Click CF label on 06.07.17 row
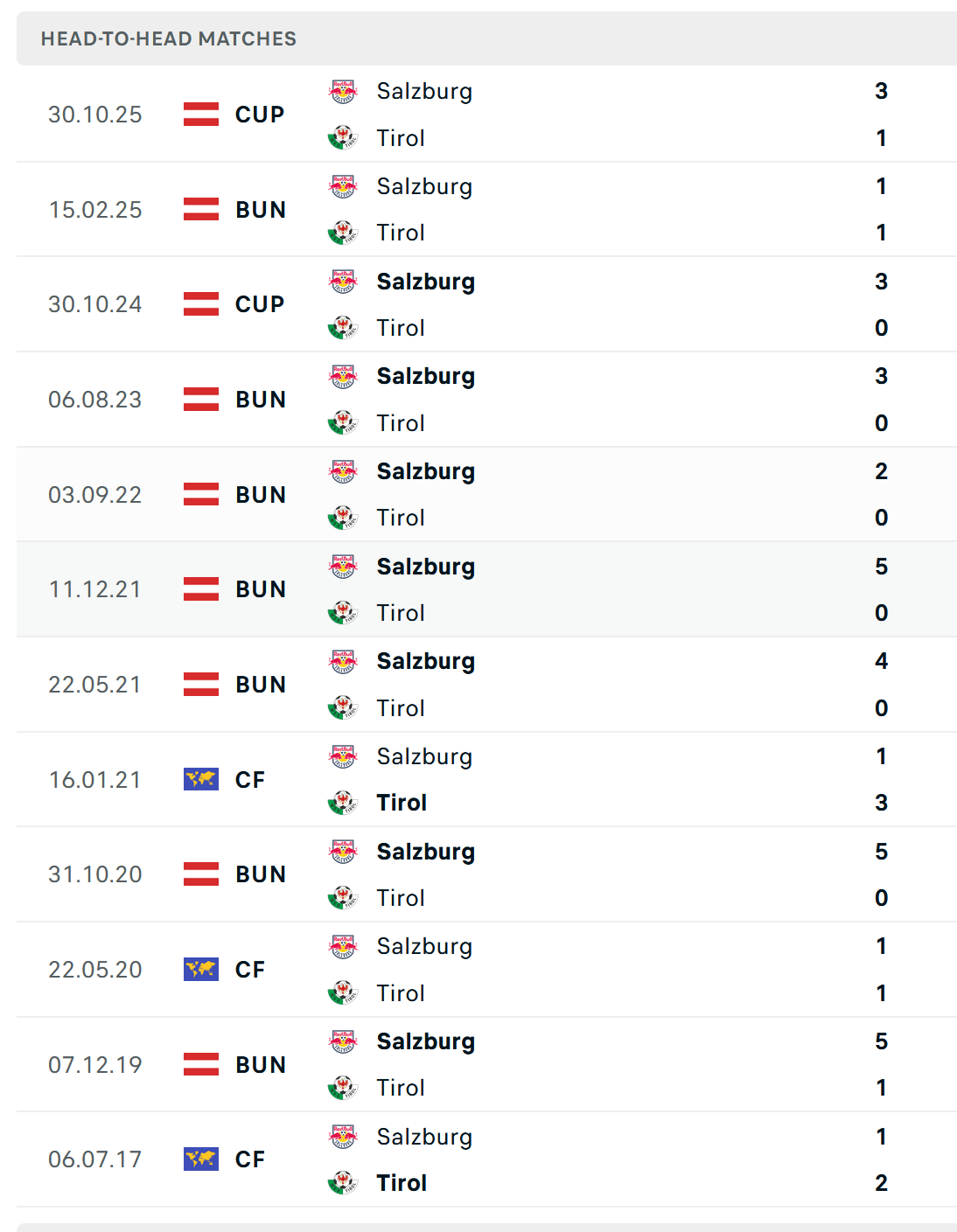The height and width of the screenshot is (1232, 957). coord(250,1159)
